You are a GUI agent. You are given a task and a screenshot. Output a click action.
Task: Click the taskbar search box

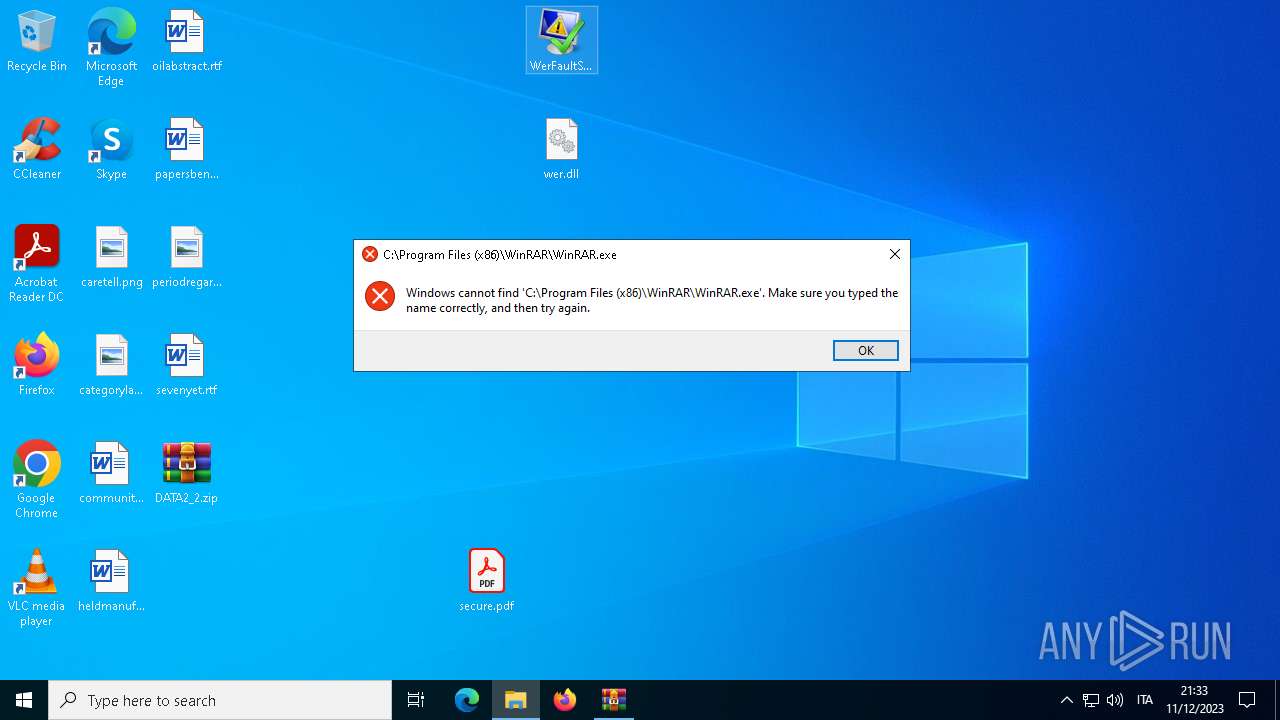(220, 700)
